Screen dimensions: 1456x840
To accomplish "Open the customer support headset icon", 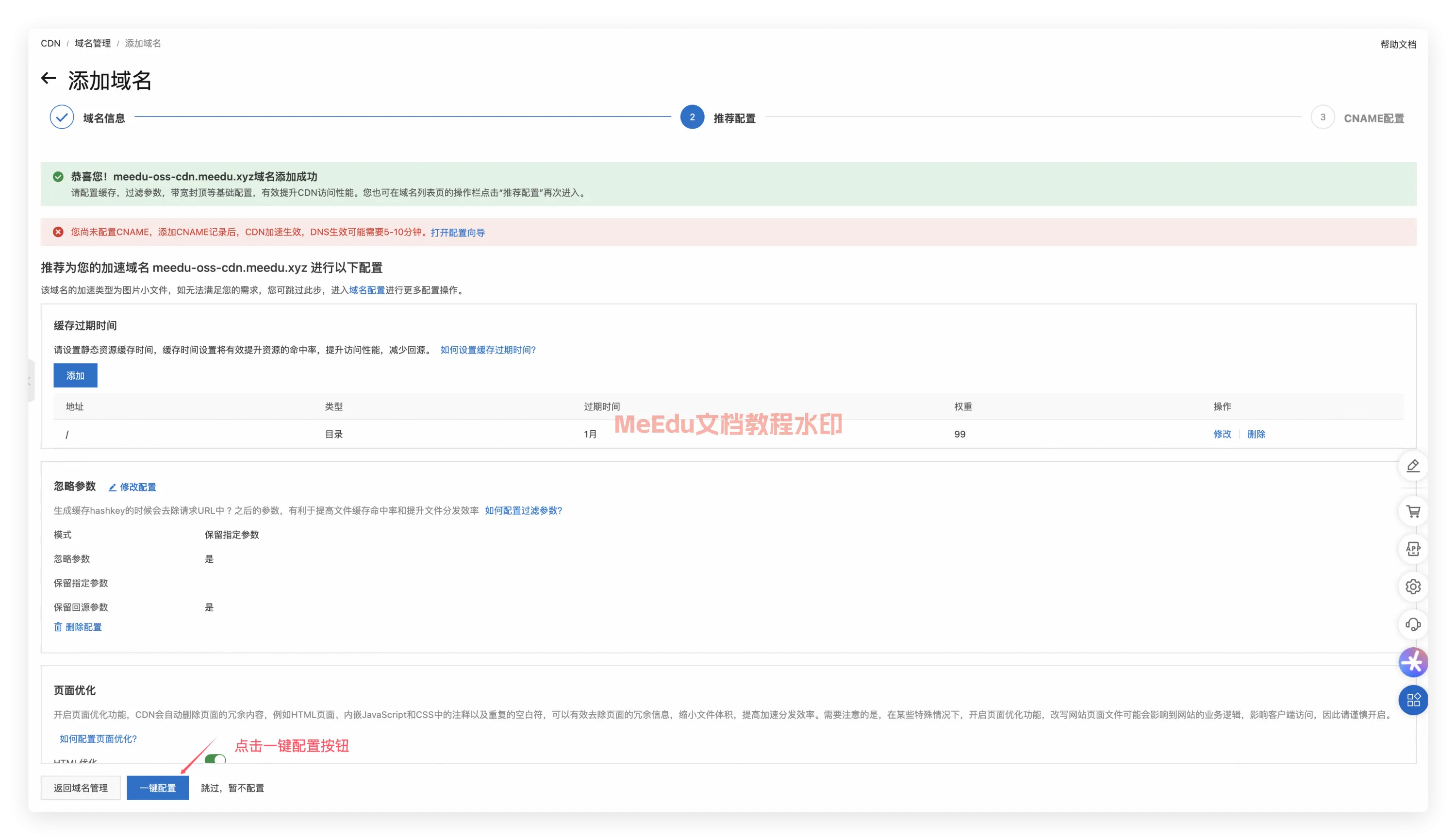I will [1412, 624].
